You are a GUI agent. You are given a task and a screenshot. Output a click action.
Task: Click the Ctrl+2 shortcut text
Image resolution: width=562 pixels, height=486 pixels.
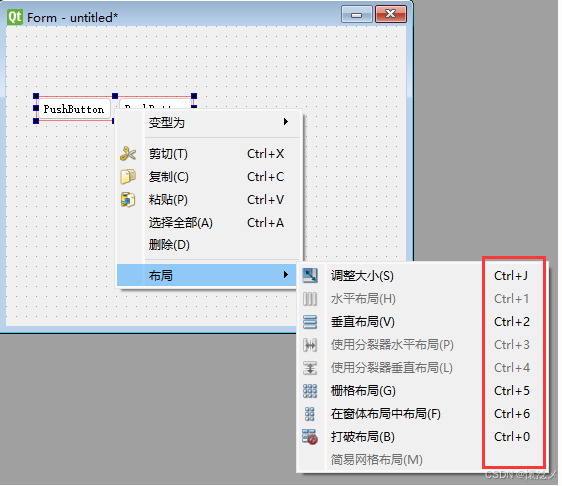(512, 321)
